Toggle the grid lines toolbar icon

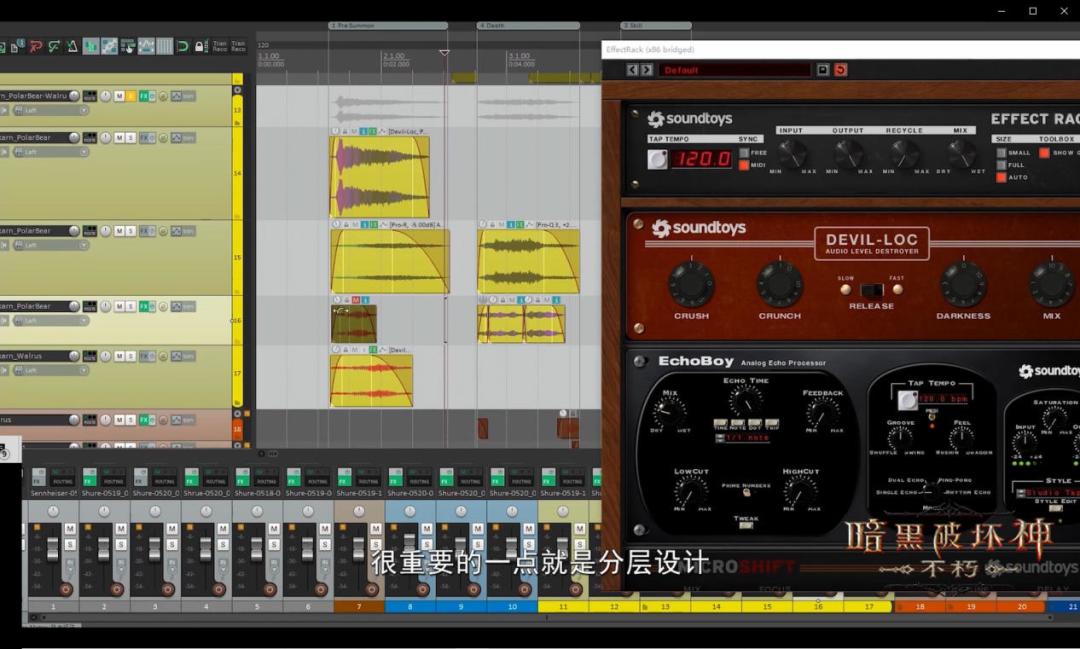(x=165, y=46)
